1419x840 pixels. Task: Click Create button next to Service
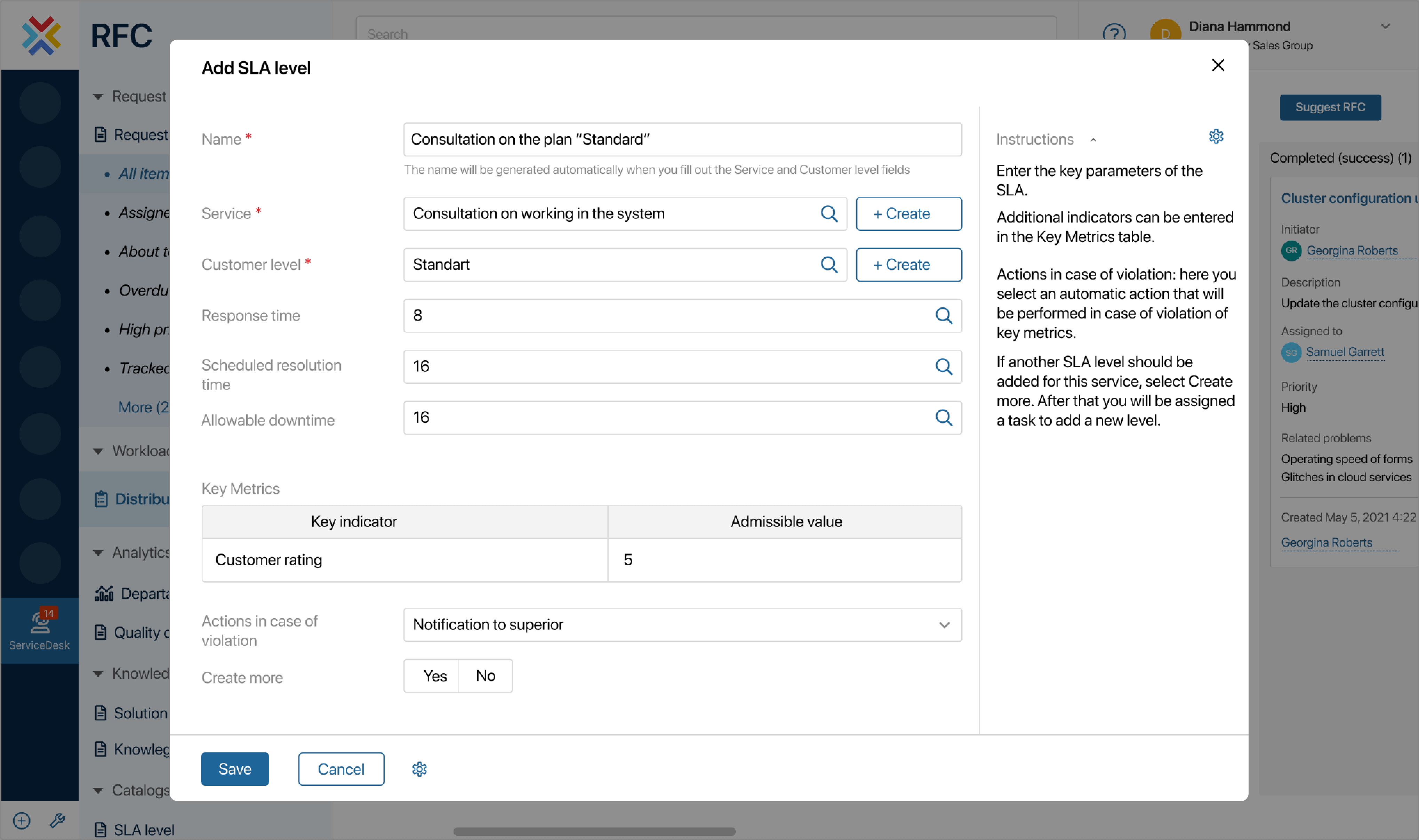908,213
